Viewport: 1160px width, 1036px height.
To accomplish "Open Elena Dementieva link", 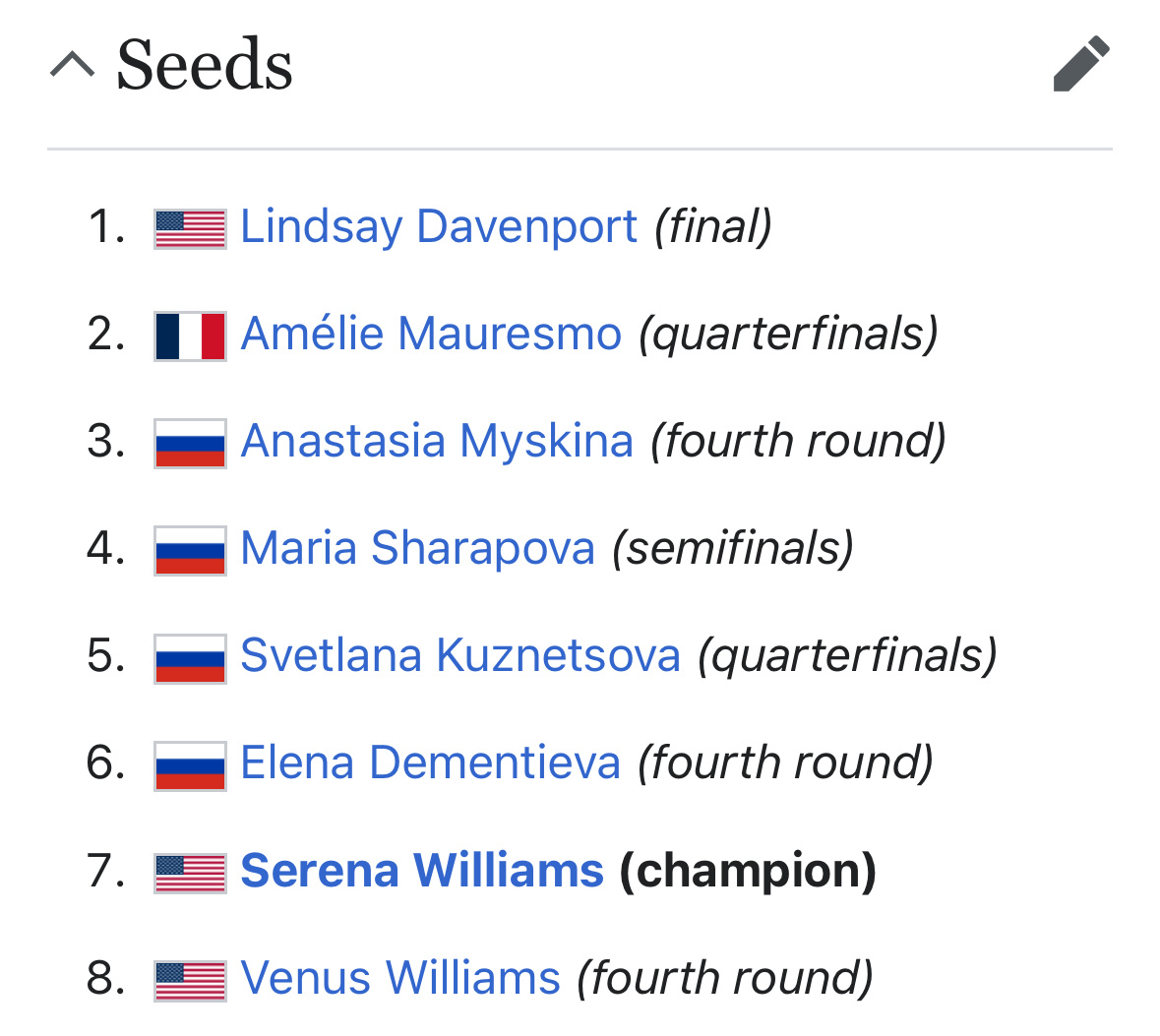I will pyautogui.click(x=431, y=762).
